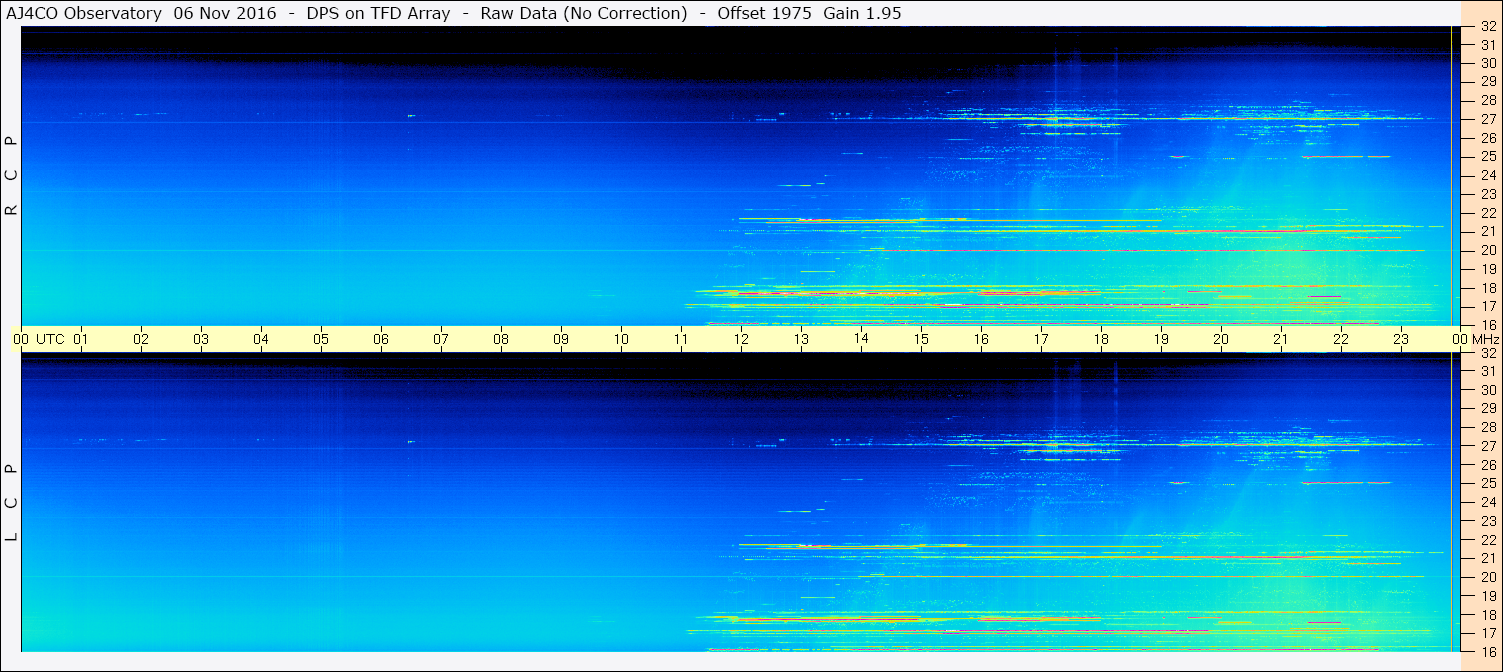Click 'DPS on TFD Array' in the title

coord(379,13)
